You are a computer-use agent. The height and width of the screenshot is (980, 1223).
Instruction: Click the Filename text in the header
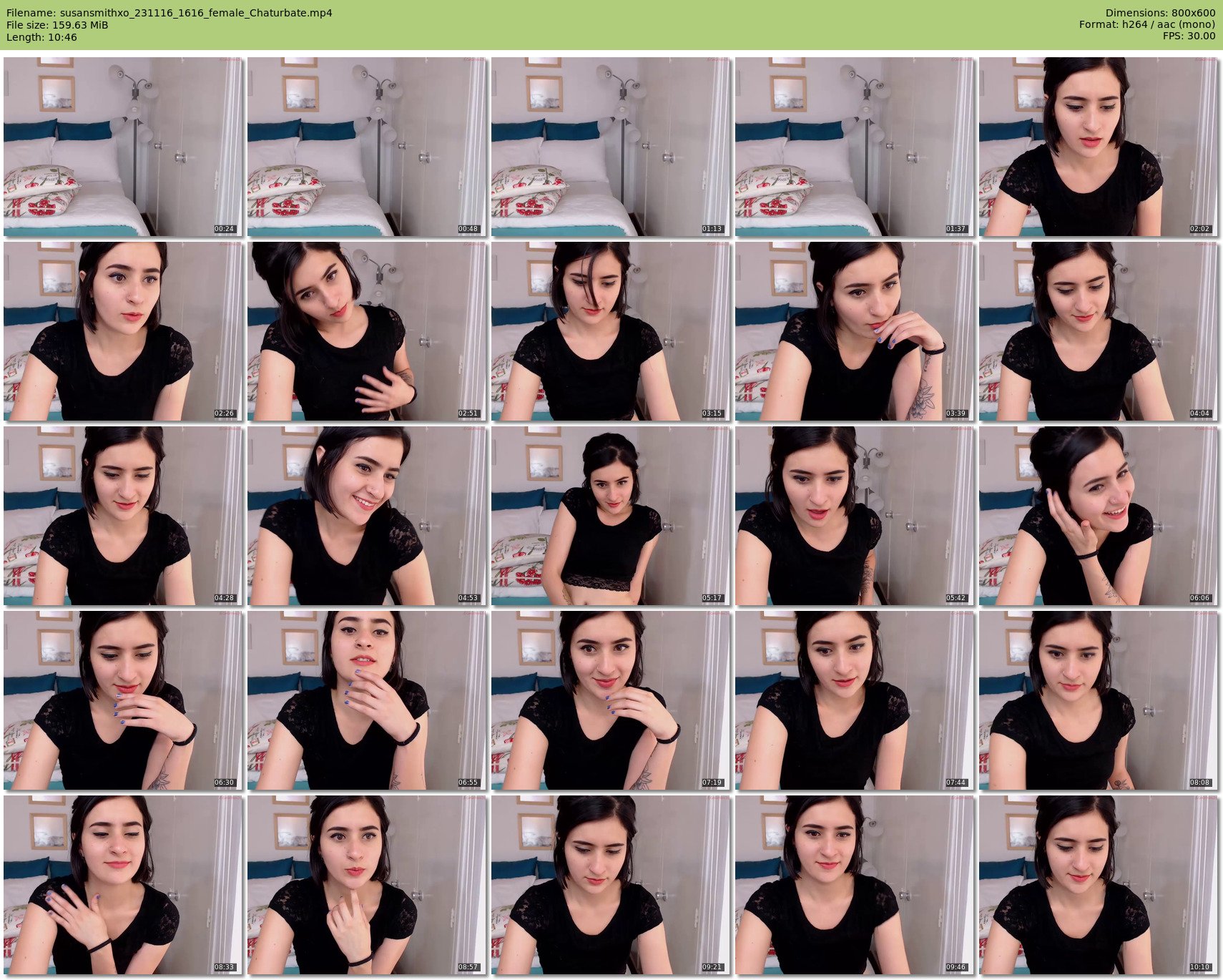170,13
